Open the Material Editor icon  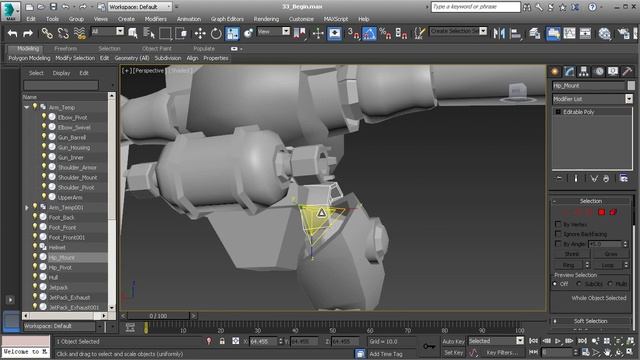[604, 33]
